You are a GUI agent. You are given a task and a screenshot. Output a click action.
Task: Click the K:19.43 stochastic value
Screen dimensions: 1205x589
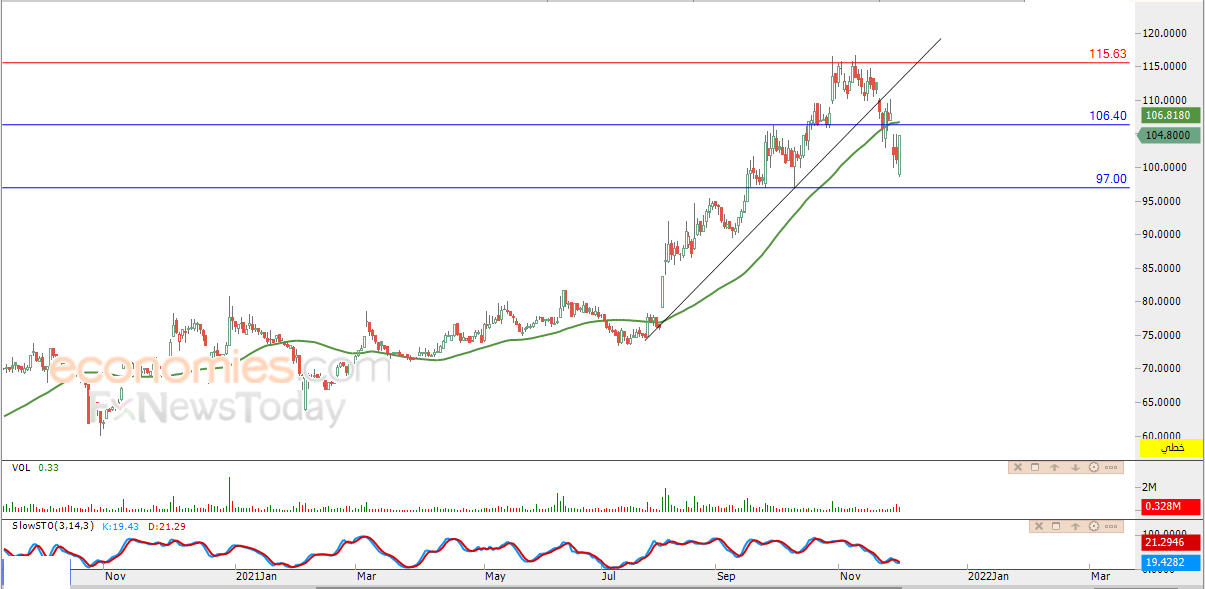121,526
